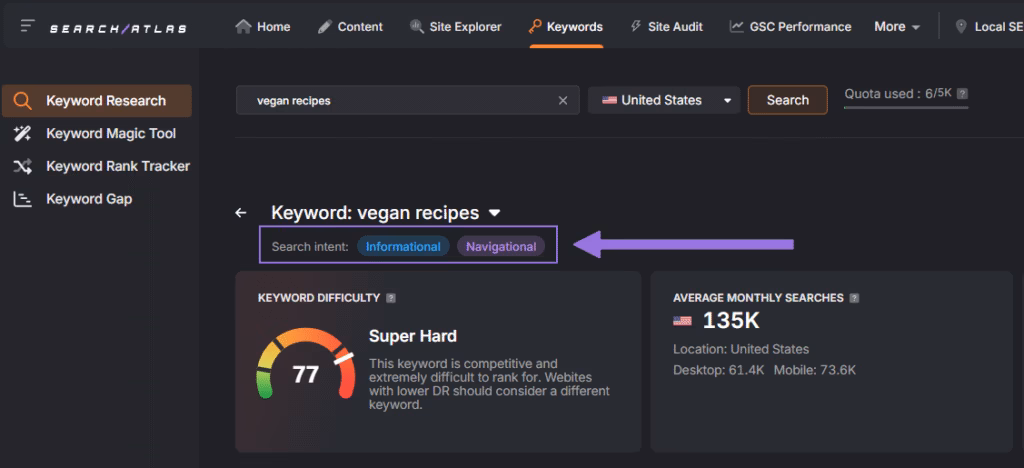Expand the More menu in top navigation

[x=896, y=27]
